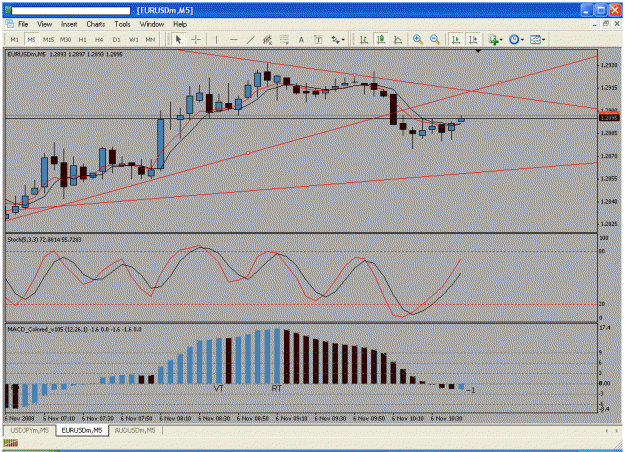Open the indicators list dropdown
This screenshot has height=452, width=625.
pyautogui.click(x=495, y=39)
